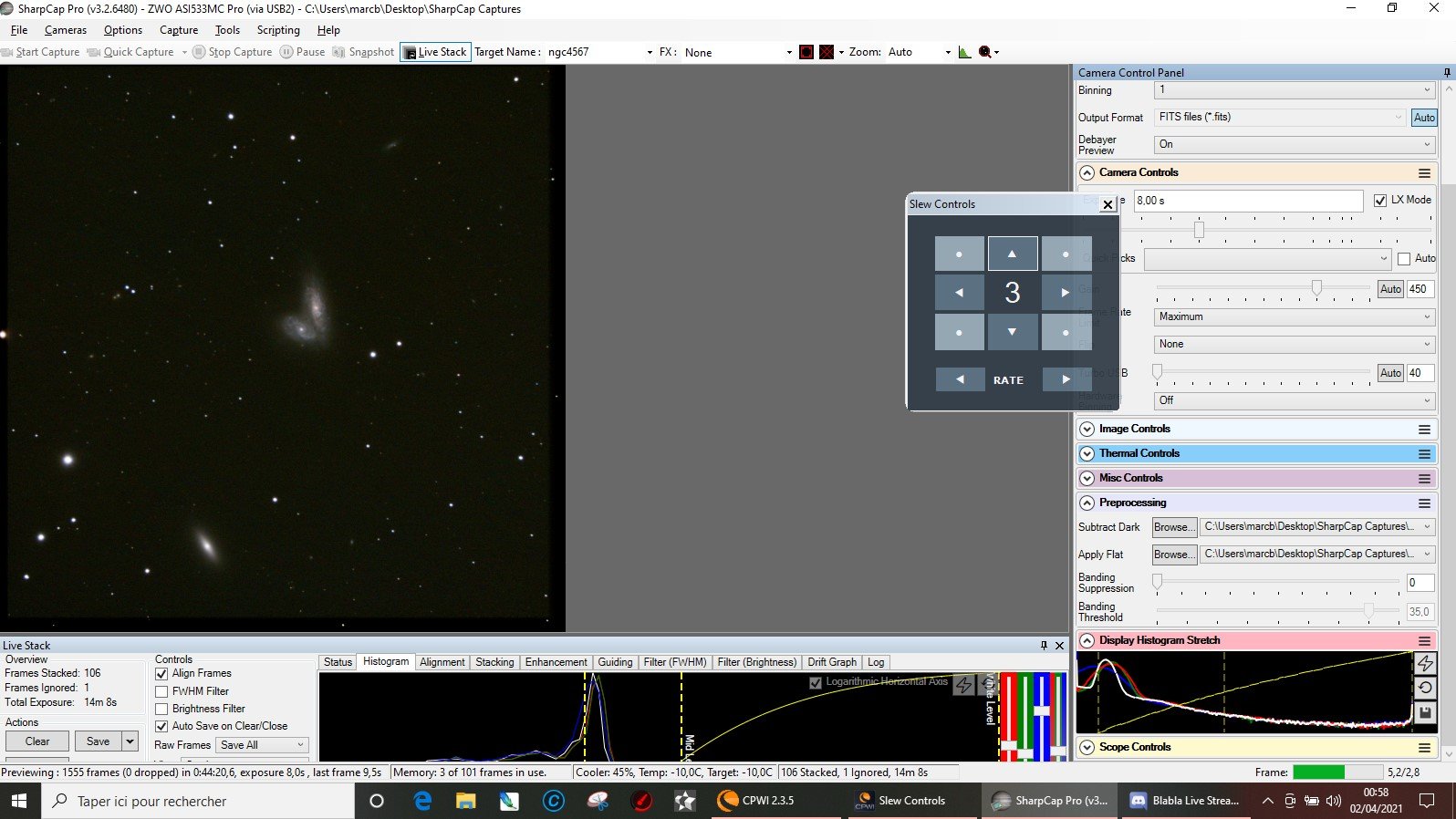Click auto-stretch lightning icon in Display Histogram

tap(1425, 663)
